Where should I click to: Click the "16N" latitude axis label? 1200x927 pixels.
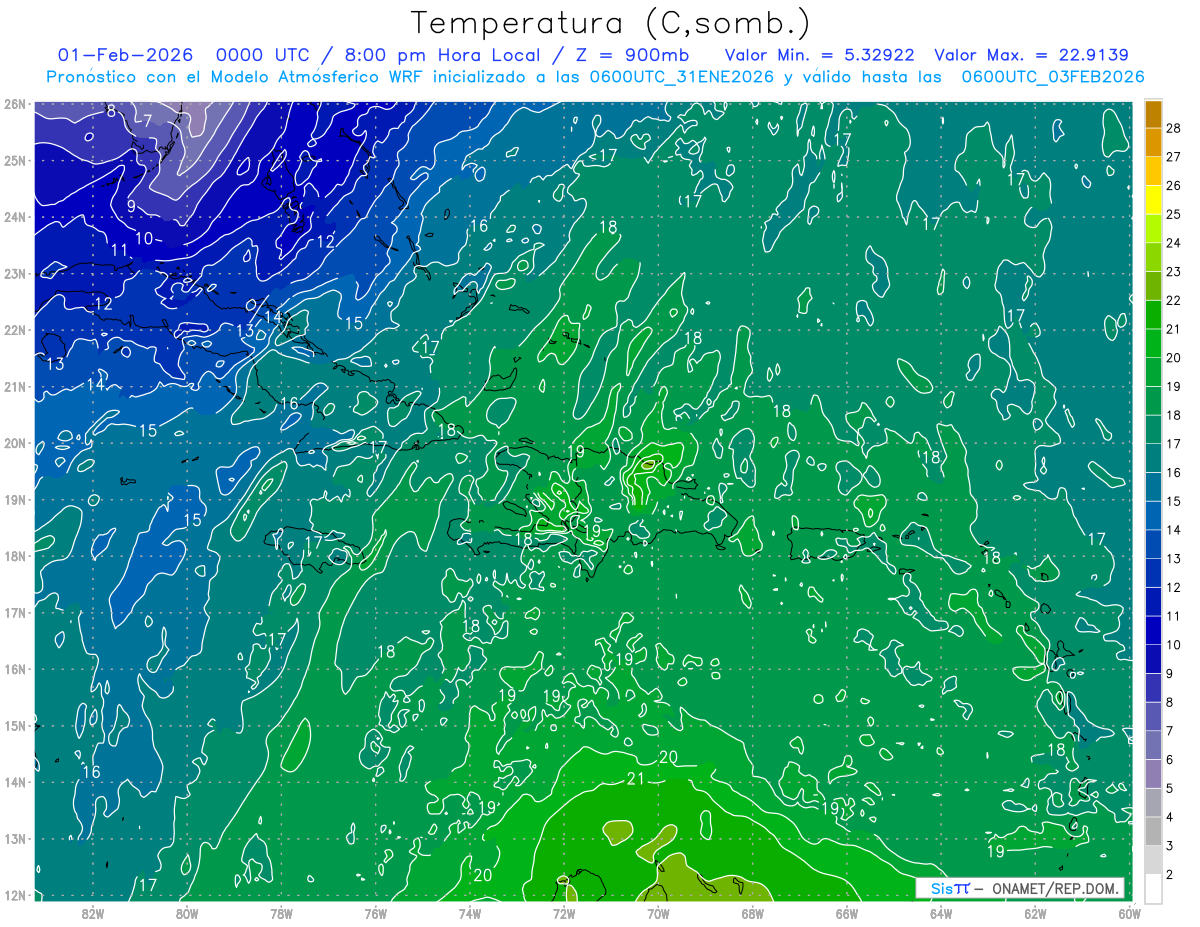15,669
